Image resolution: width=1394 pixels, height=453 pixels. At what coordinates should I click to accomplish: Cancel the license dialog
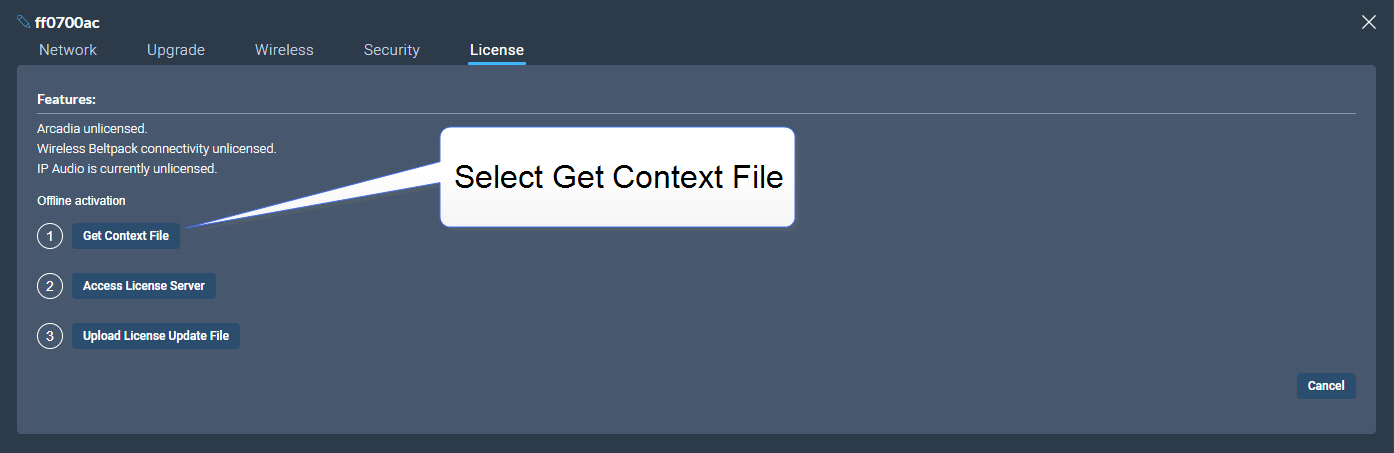[1326, 386]
